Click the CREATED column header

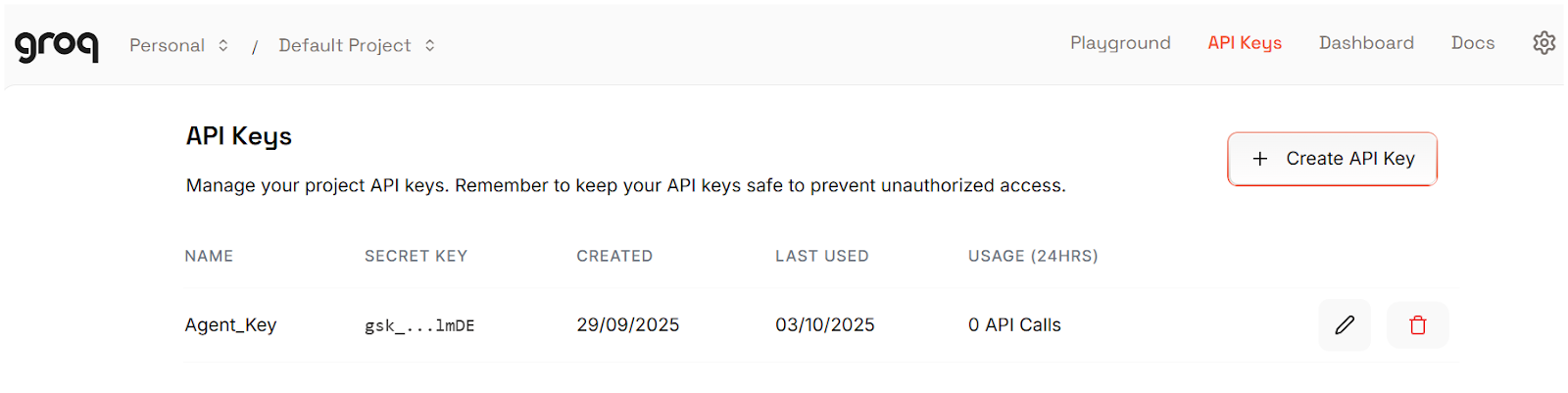point(614,256)
